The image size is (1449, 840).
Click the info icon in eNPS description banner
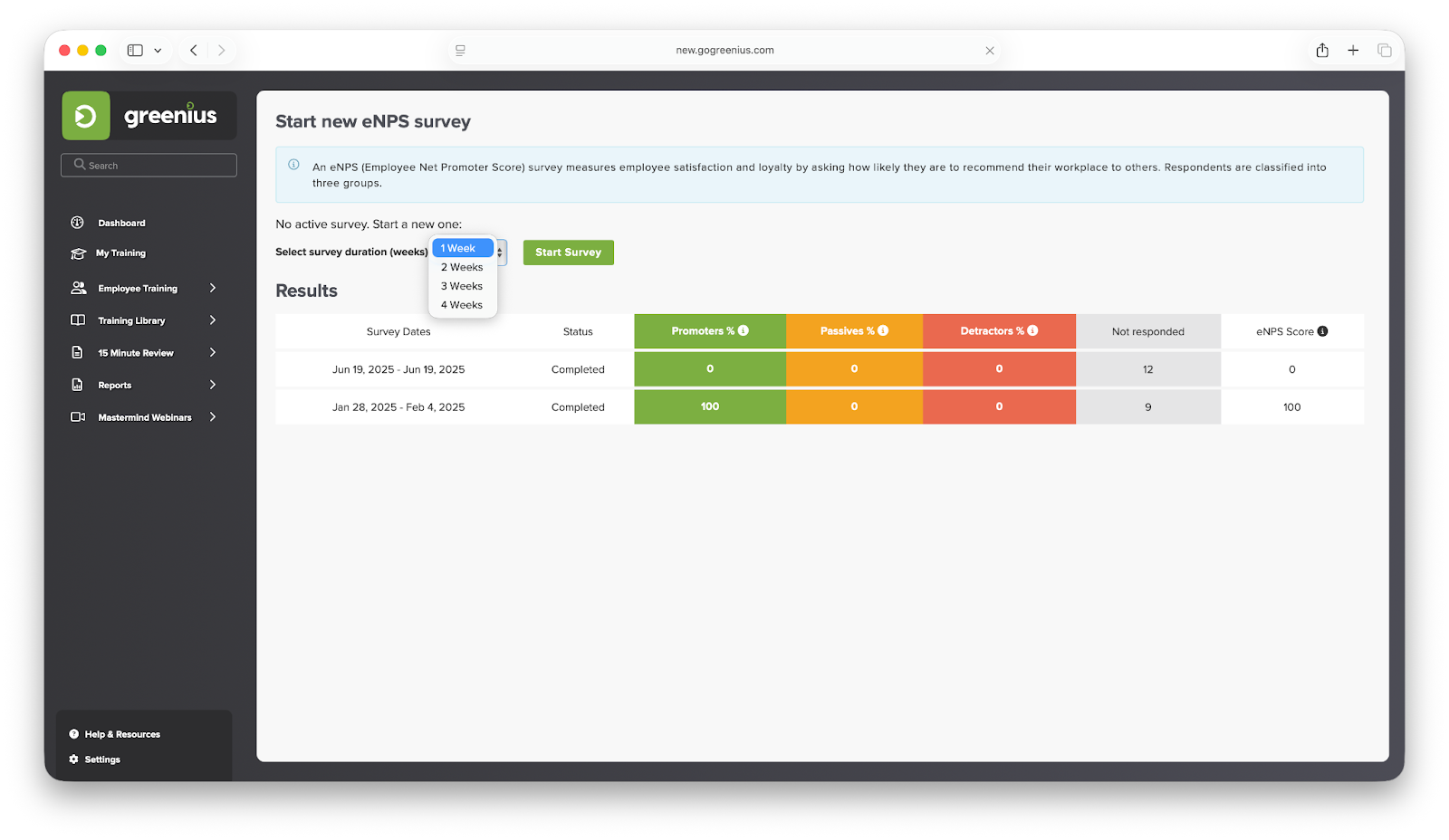pyautogui.click(x=293, y=165)
